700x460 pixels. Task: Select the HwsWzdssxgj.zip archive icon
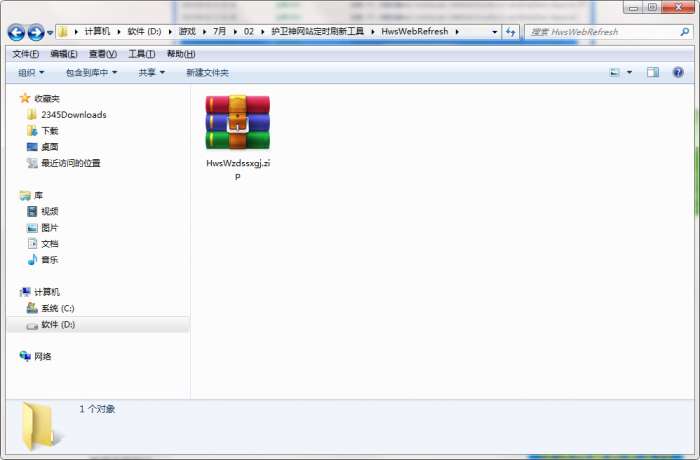click(x=238, y=122)
